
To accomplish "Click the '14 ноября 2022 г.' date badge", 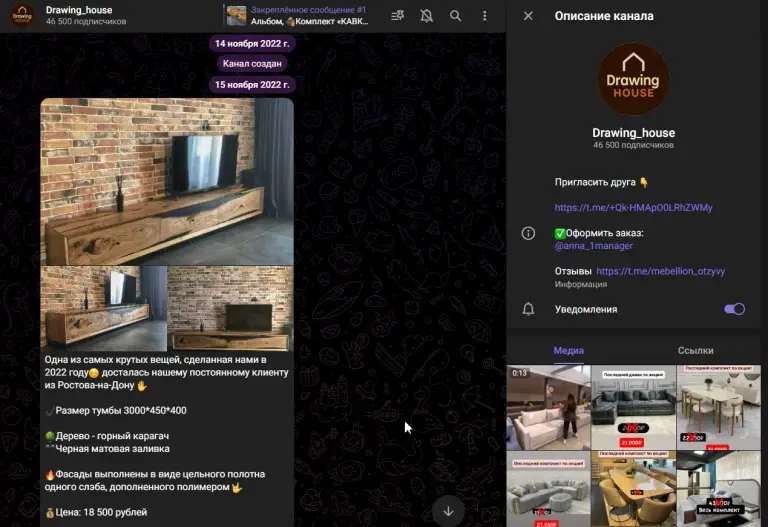I will click(x=252, y=44).
